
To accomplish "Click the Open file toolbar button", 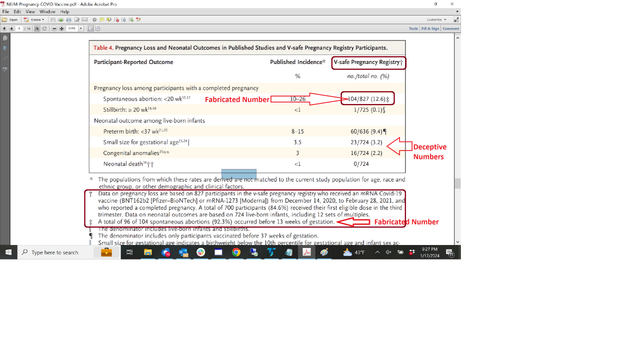I will pos(10,20).
